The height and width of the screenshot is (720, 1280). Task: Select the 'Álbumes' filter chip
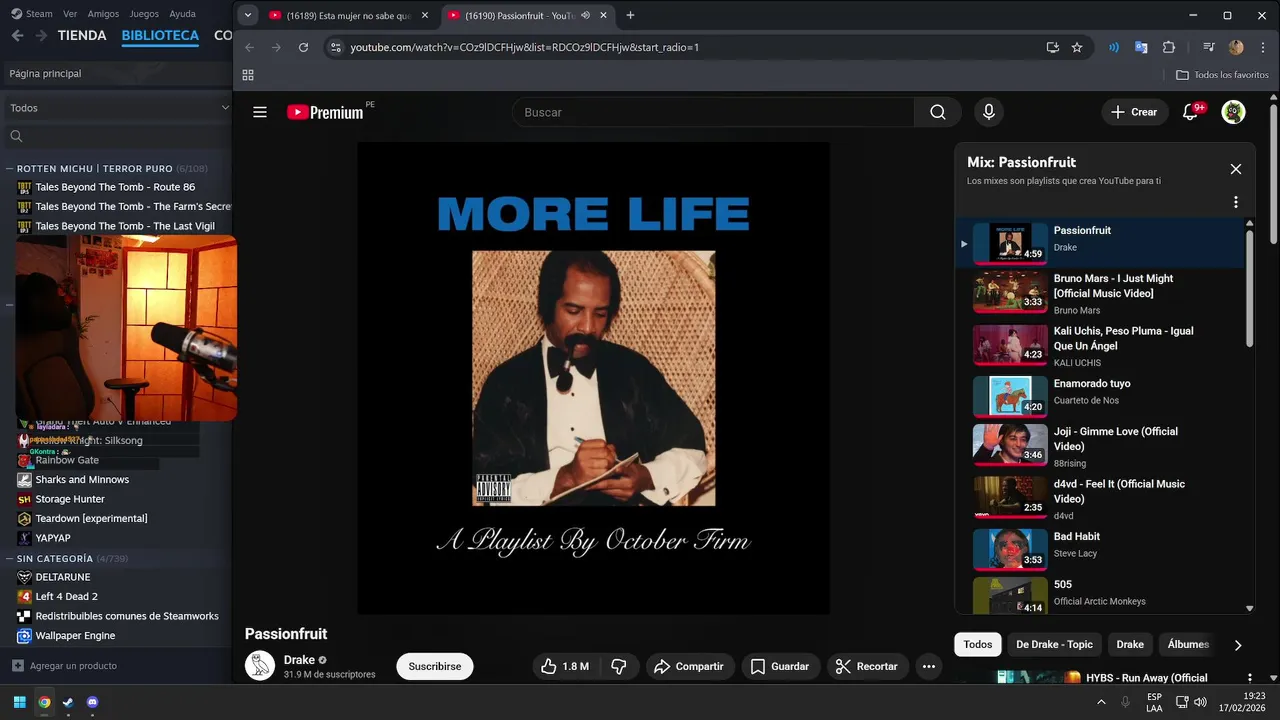1188,645
